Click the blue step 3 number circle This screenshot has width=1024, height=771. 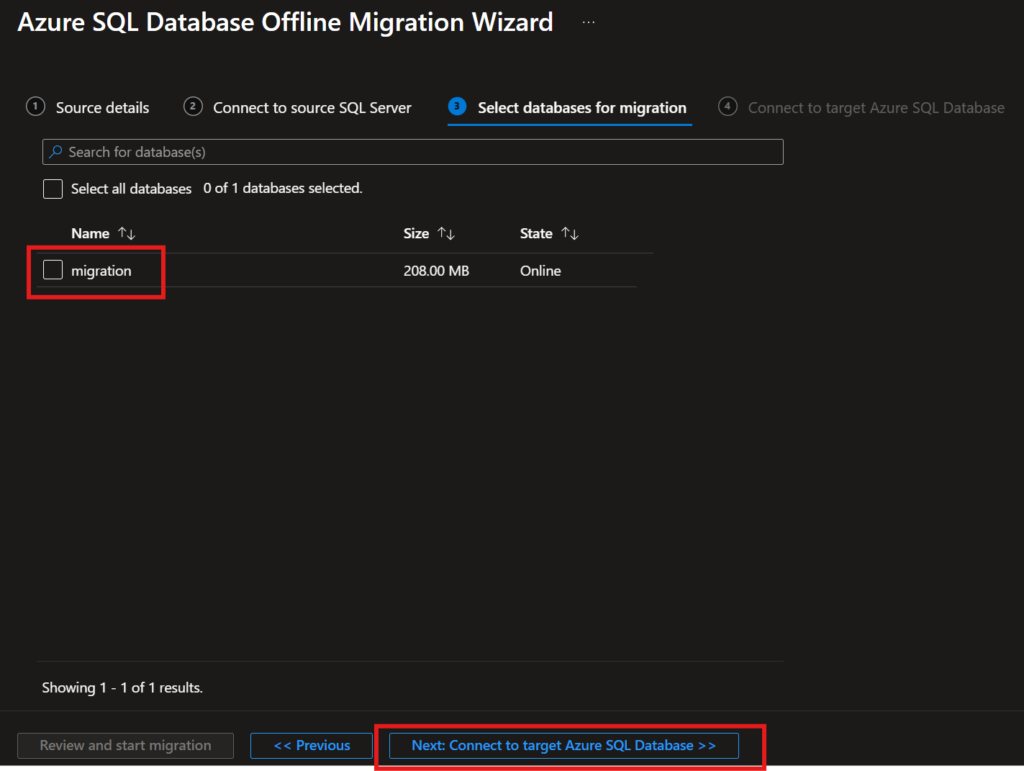pos(458,107)
